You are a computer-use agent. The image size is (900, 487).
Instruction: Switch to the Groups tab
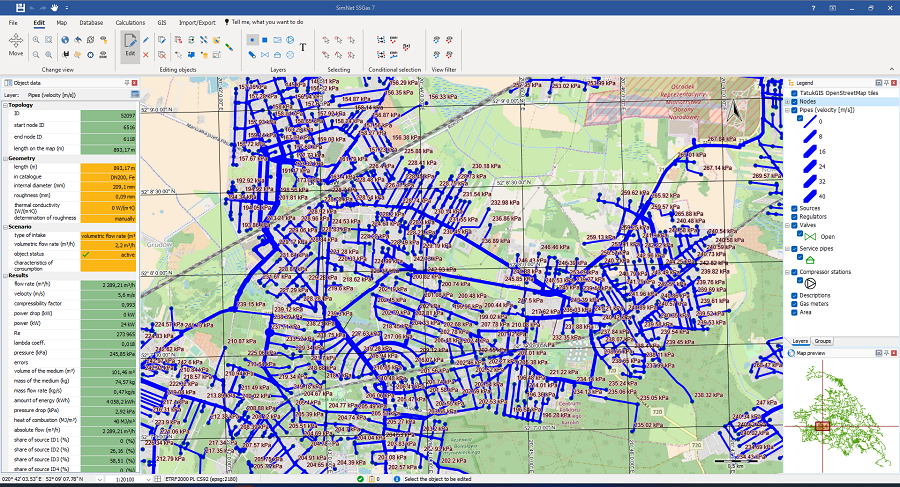[x=823, y=341]
